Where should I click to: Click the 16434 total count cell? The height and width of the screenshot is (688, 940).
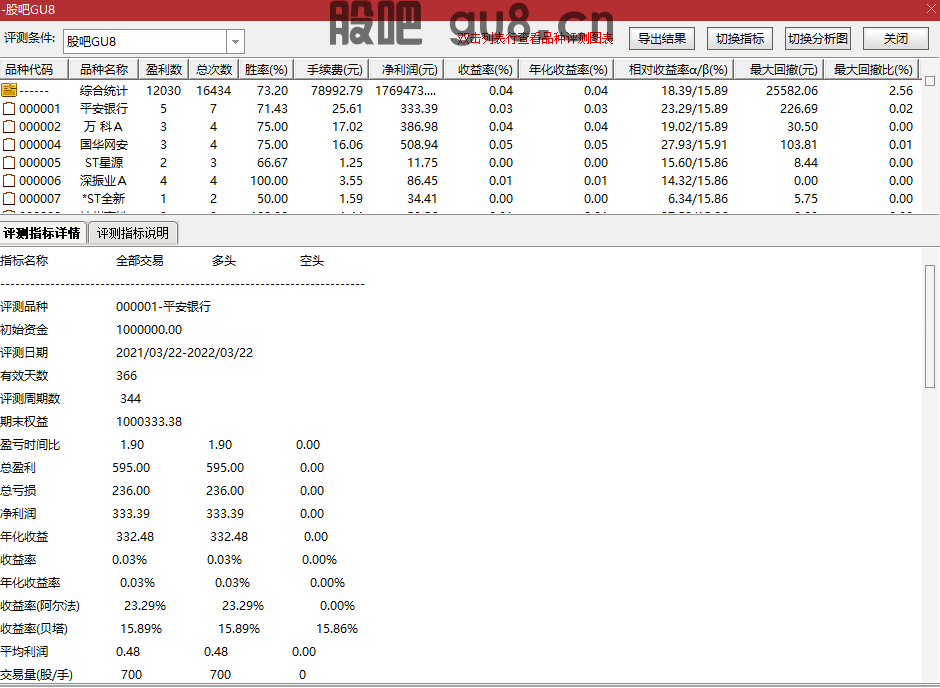click(213, 90)
